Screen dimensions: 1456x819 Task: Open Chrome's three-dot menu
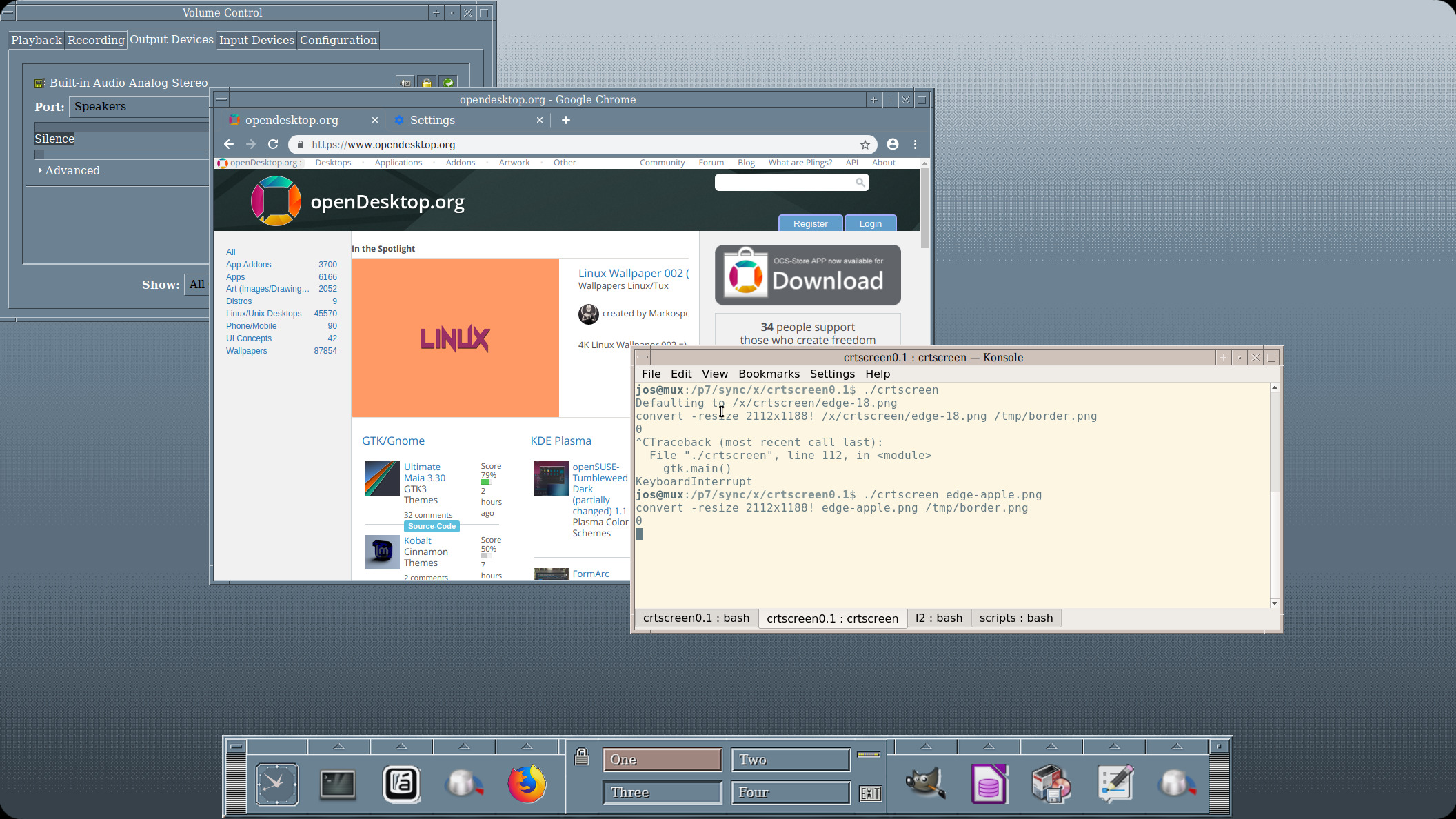(x=915, y=144)
